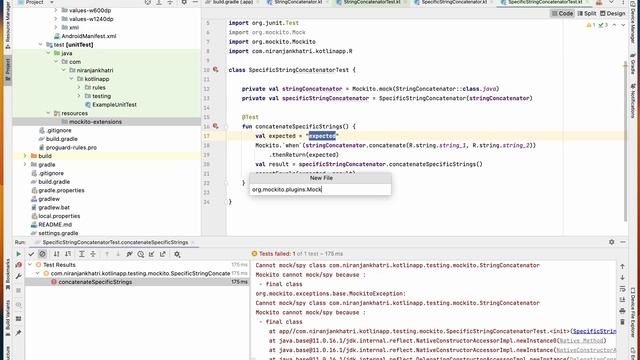Toggle sort tests alphabetically
Image resolution: width=640 pixels, height=360 pixels.
pyautogui.click(x=56, y=254)
